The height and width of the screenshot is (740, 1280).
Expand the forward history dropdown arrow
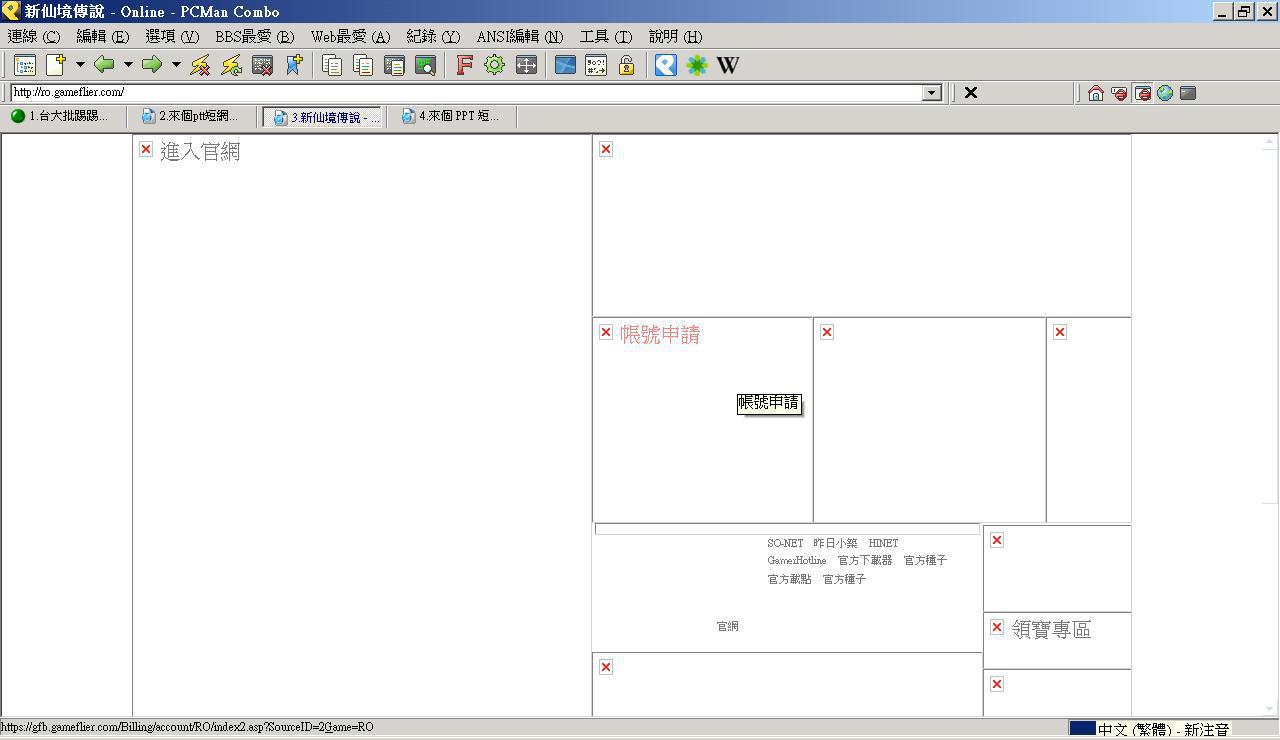click(x=176, y=65)
